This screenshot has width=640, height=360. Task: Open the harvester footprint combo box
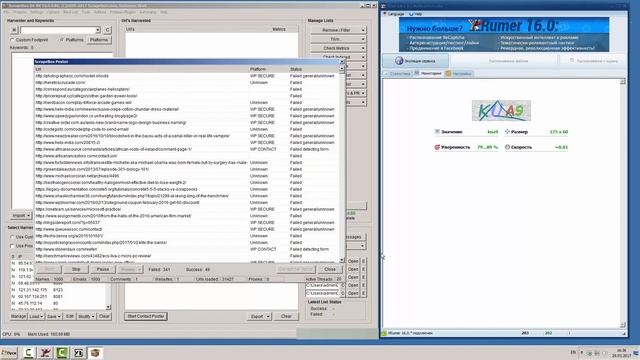tap(60, 30)
